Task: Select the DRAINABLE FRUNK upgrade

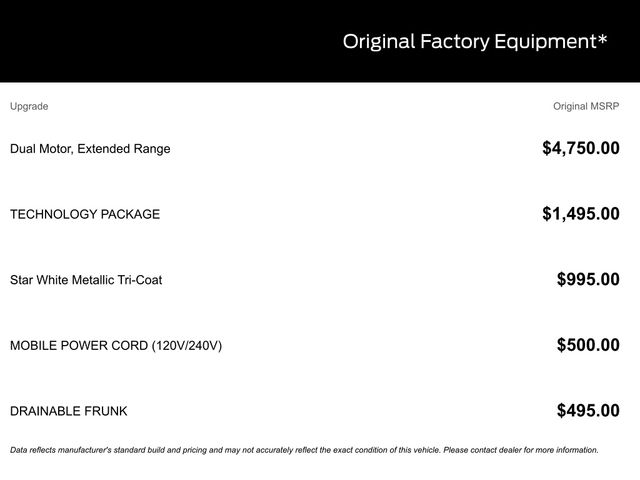Action: [69, 411]
